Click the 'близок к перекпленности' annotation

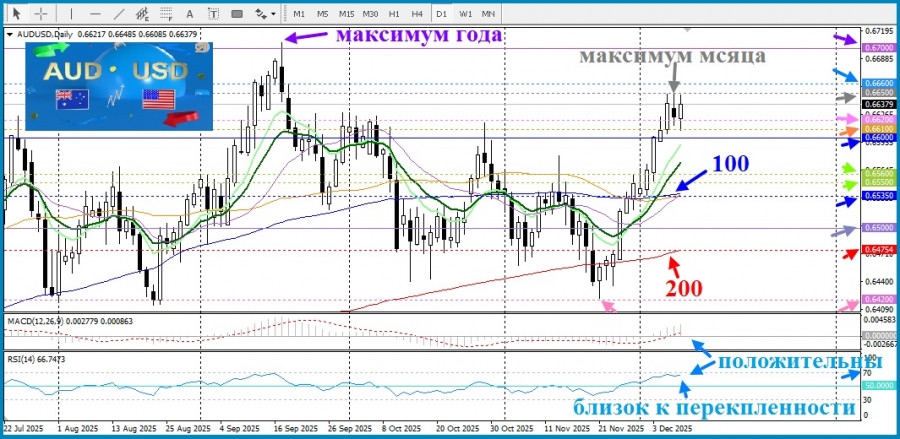(x=715, y=407)
